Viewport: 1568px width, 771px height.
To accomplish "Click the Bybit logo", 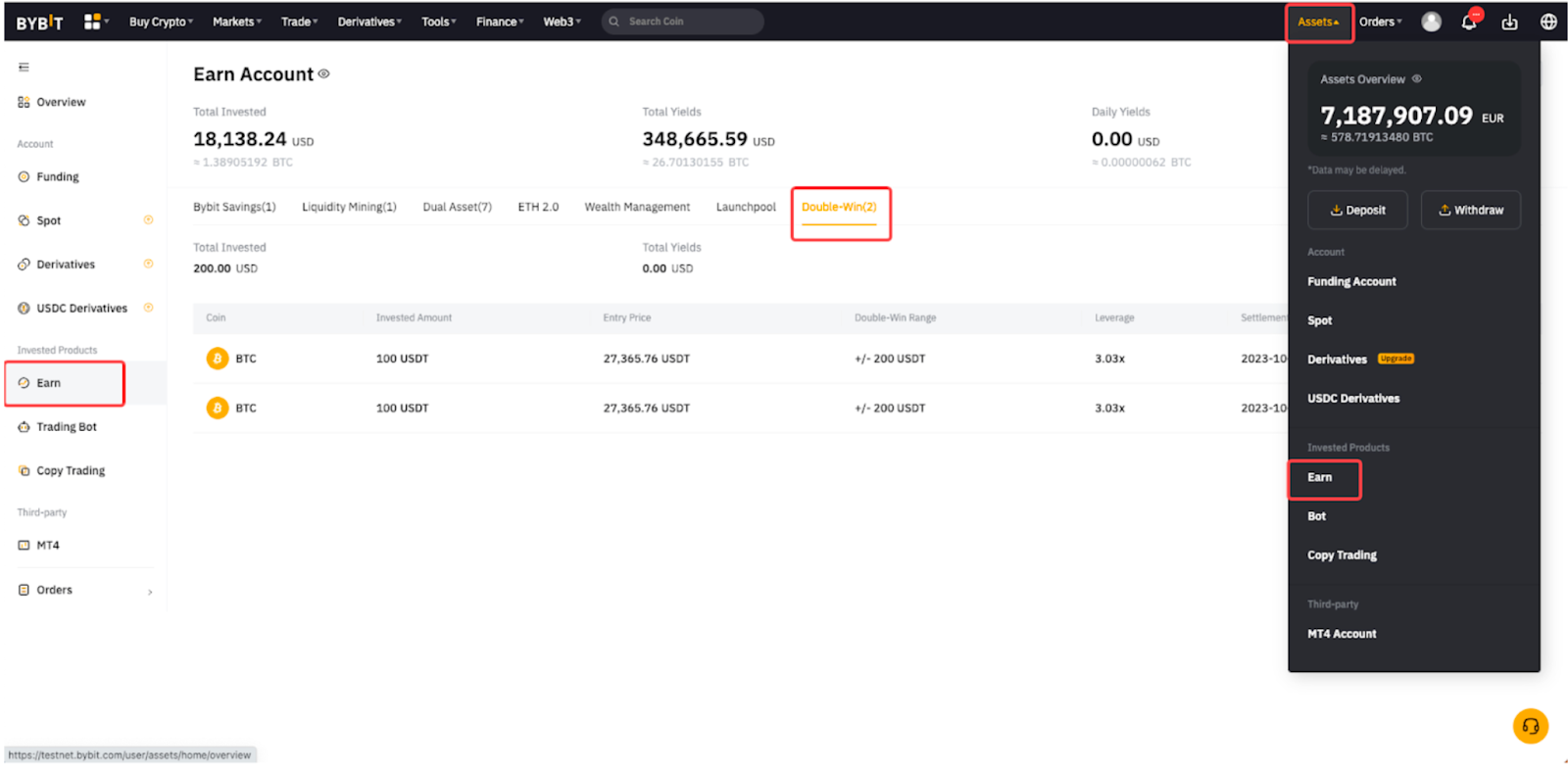I will pos(39,22).
